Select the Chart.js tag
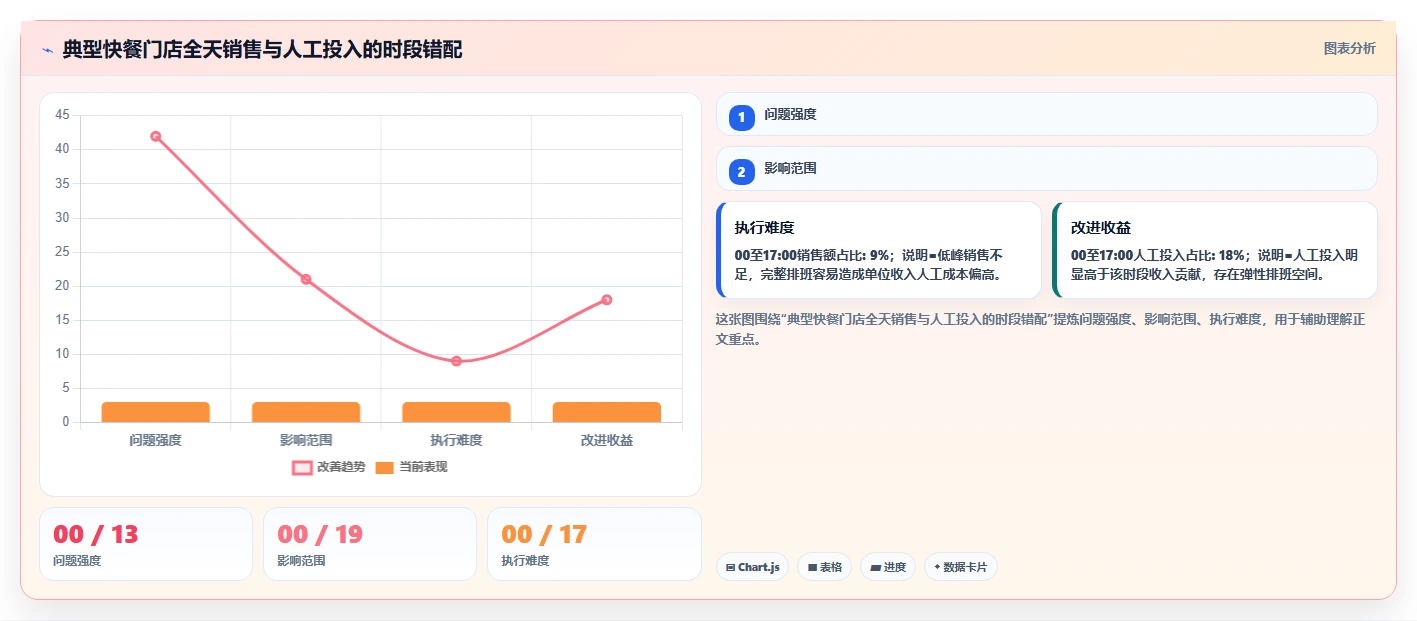Screen dimensions: 1417x621 click(752, 567)
